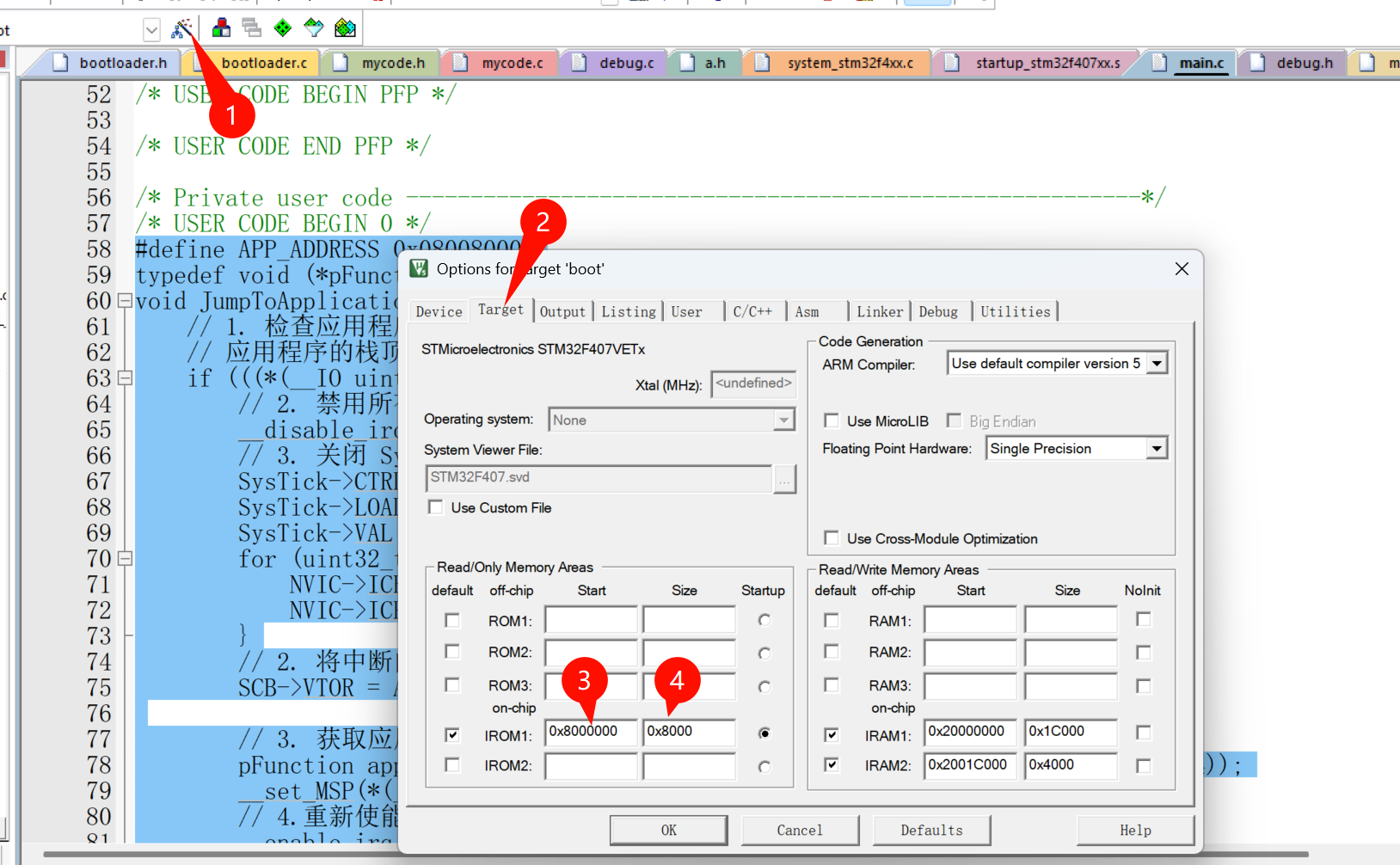Open the bootloader.c editor tab
Viewport: 1400px width, 865px height.
pyautogui.click(x=263, y=63)
